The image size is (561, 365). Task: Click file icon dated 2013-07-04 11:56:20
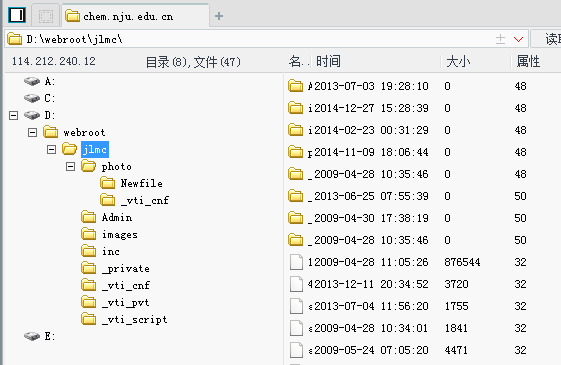tap(296, 306)
